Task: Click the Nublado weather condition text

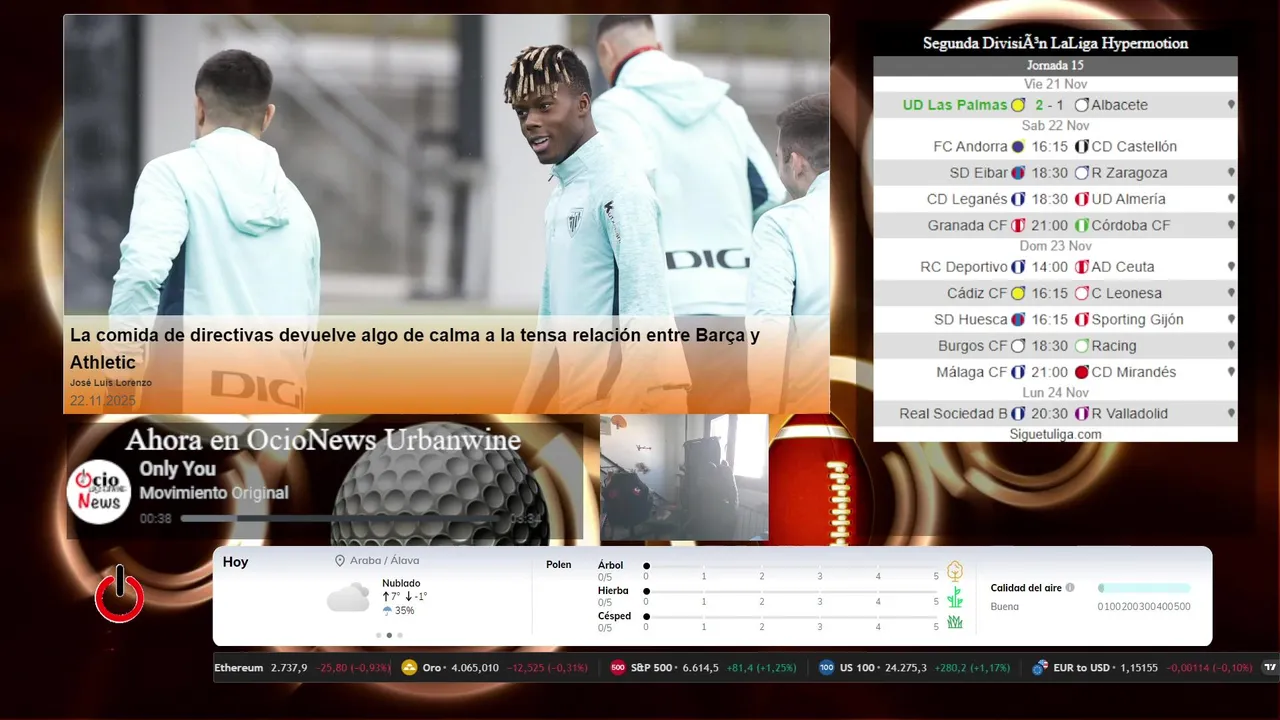Action: [x=401, y=583]
